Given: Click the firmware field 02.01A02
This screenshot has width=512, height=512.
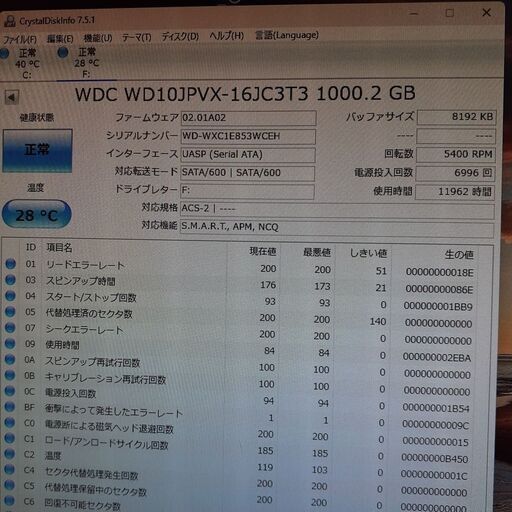Looking at the screenshot, I should pos(248,118).
